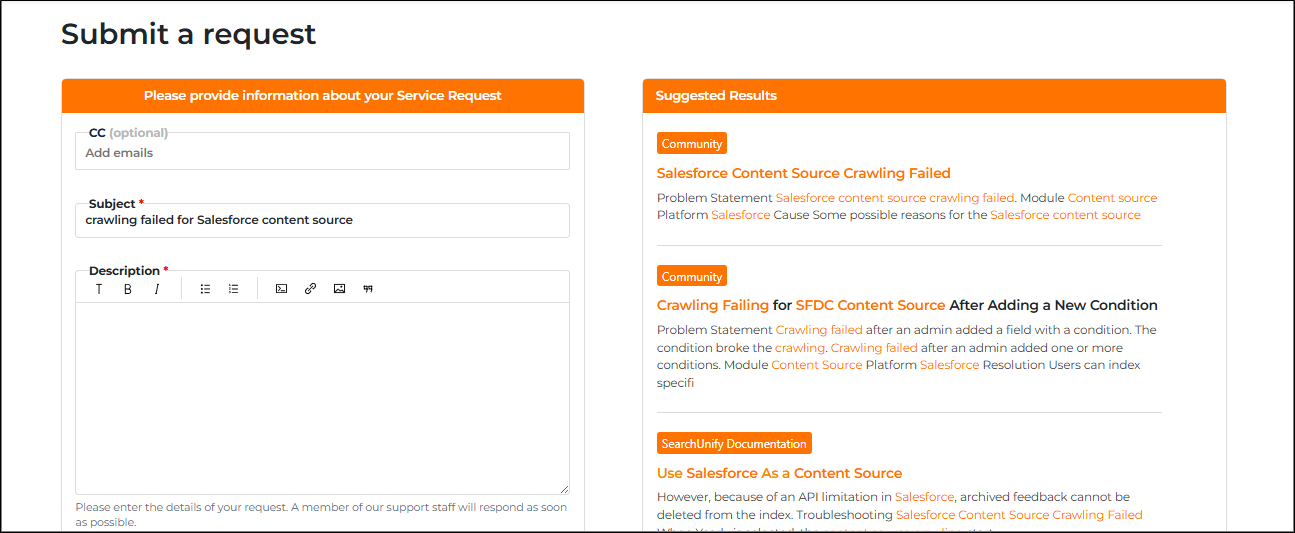Insert a bulleted list
Viewport: 1295px width, 533px height.
tap(205, 289)
